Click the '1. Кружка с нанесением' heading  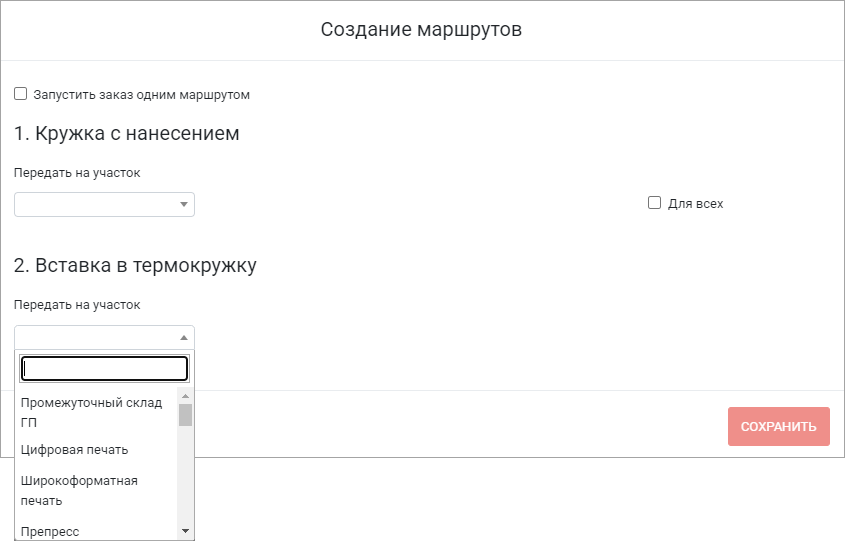pos(127,133)
